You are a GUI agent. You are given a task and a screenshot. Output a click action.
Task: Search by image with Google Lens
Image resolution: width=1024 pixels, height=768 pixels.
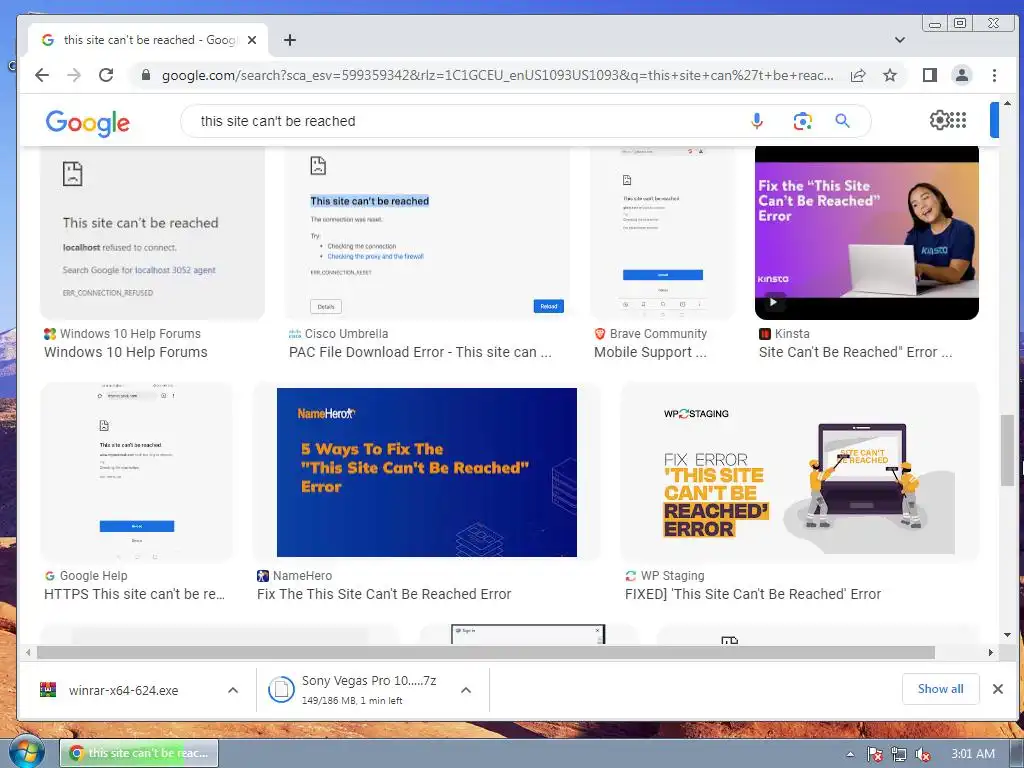pyautogui.click(x=802, y=121)
